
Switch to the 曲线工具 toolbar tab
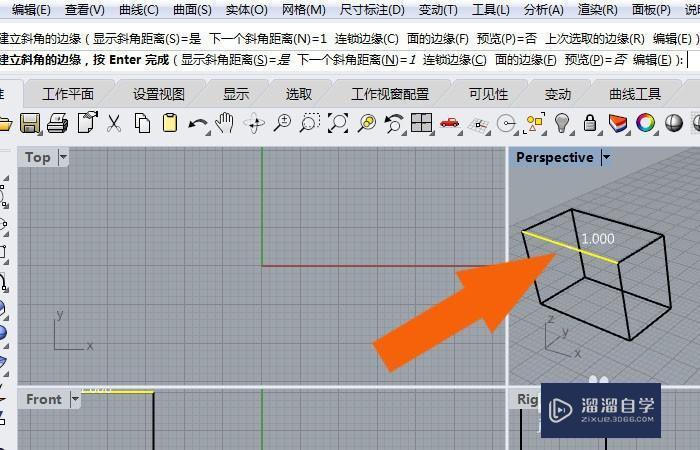(x=635, y=94)
